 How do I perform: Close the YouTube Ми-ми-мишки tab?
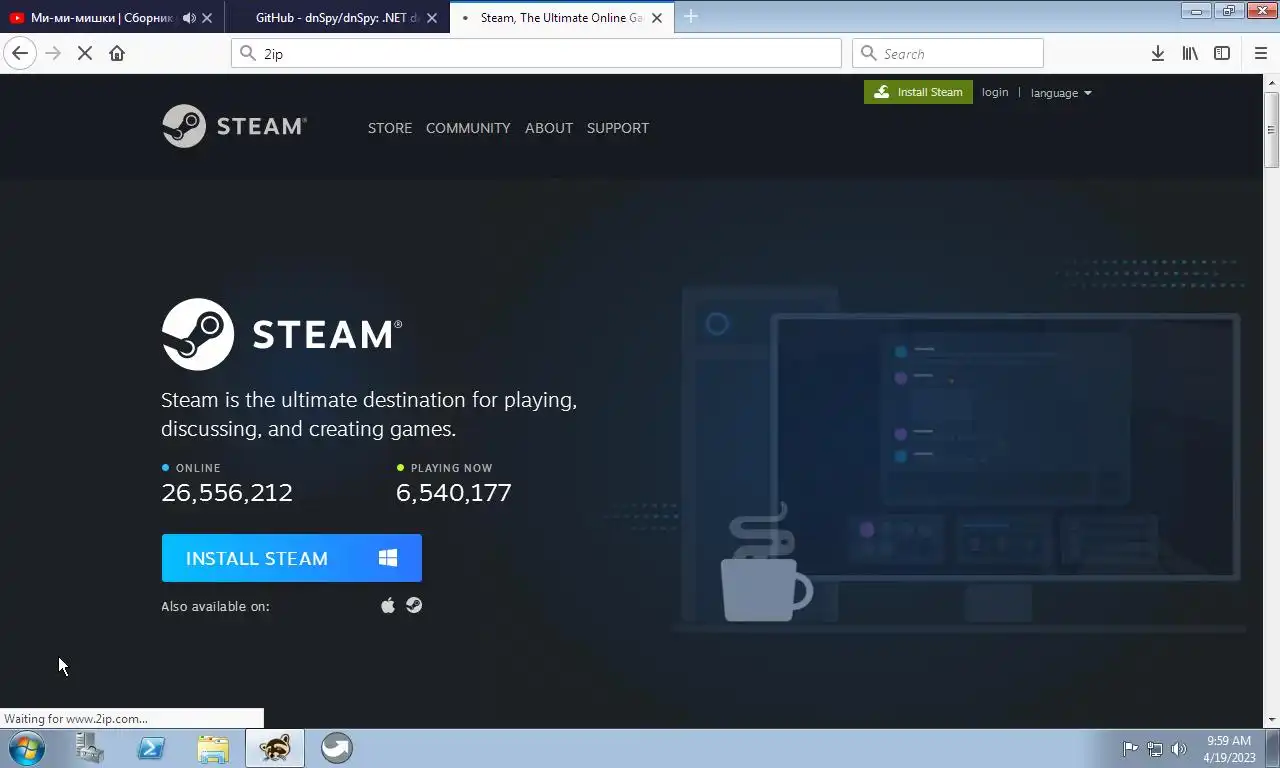(207, 17)
